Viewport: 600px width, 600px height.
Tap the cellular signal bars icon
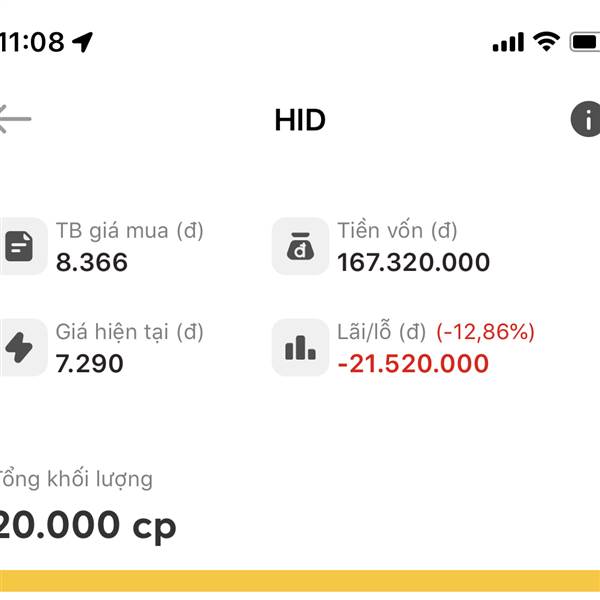[508, 42]
